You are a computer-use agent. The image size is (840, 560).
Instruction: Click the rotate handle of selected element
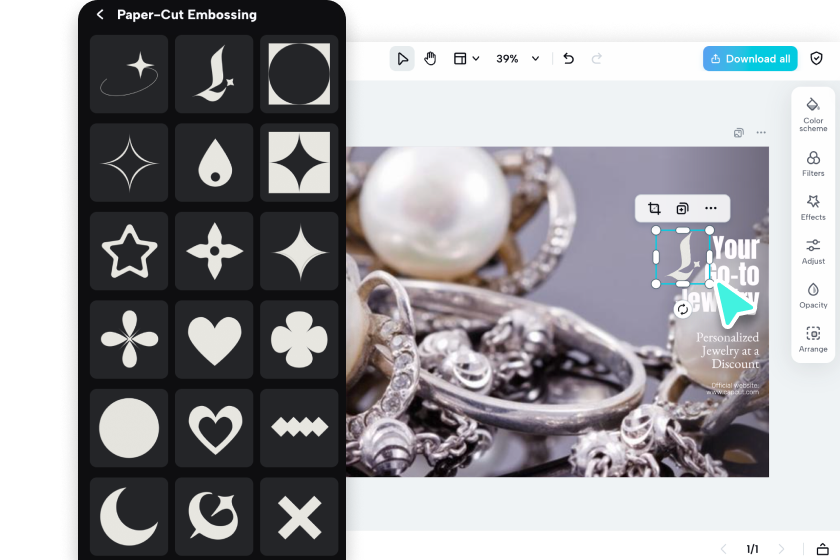(682, 309)
